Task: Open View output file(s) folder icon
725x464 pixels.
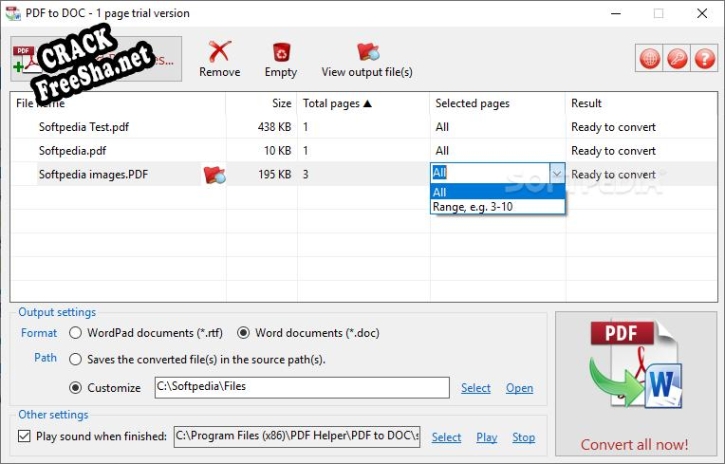Action: click(x=367, y=52)
